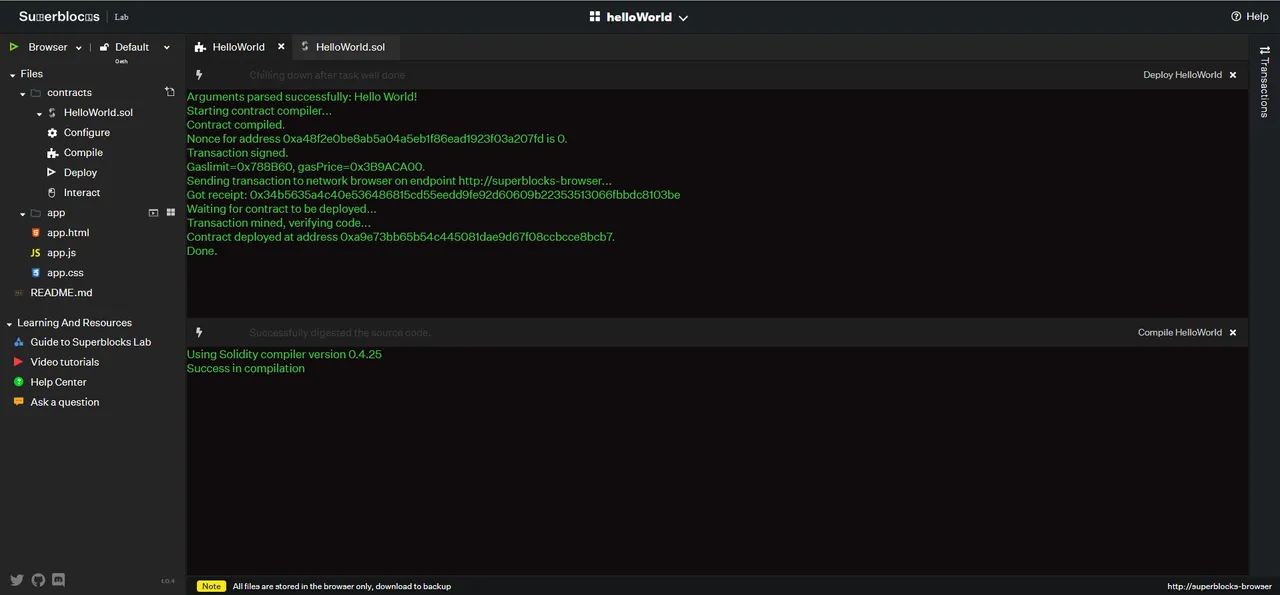Open the Video tutorials link
The height and width of the screenshot is (595, 1280).
[x=65, y=362]
